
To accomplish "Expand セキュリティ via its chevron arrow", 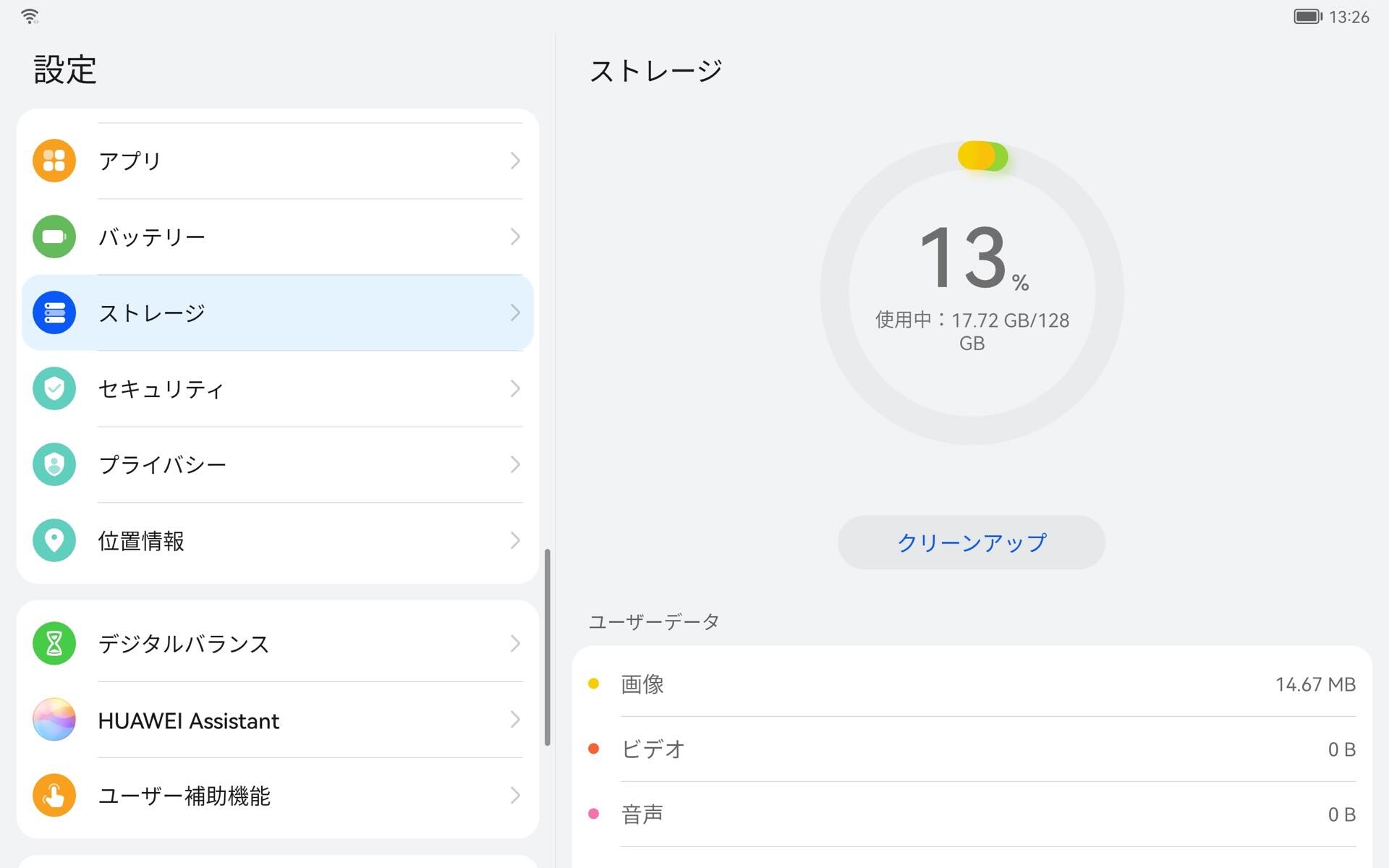I will [x=514, y=388].
